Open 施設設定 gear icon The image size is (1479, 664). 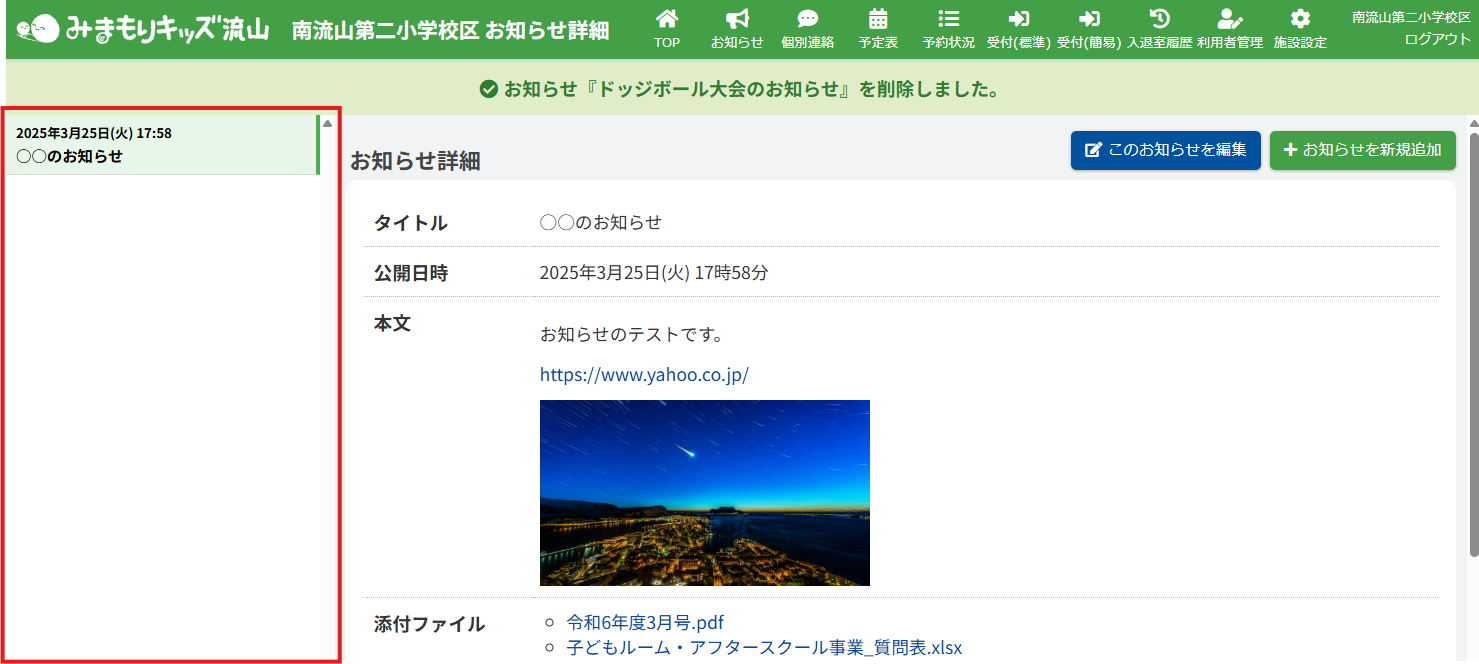pyautogui.click(x=1299, y=20)
